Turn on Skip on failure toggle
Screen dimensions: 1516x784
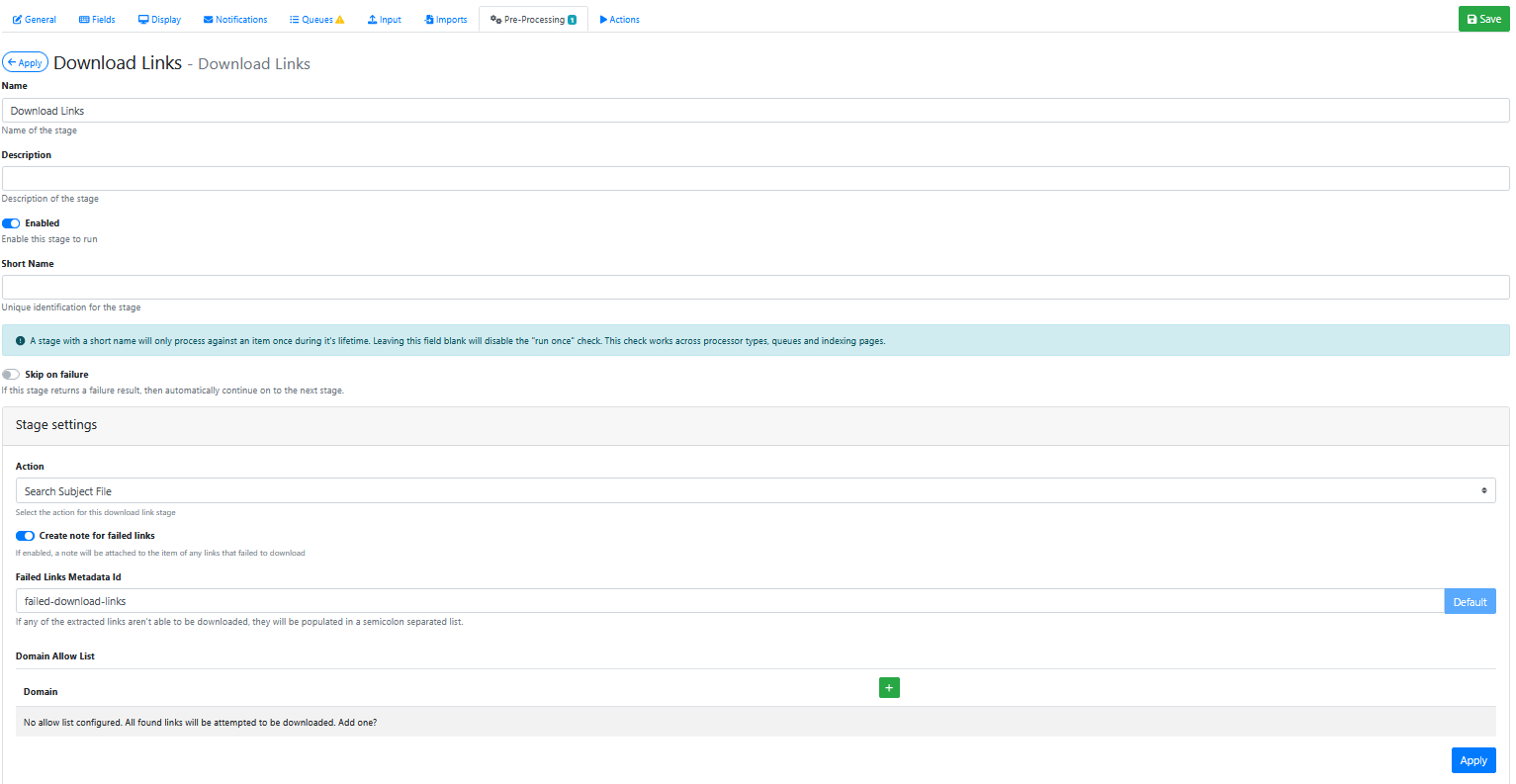click(11, 375)
